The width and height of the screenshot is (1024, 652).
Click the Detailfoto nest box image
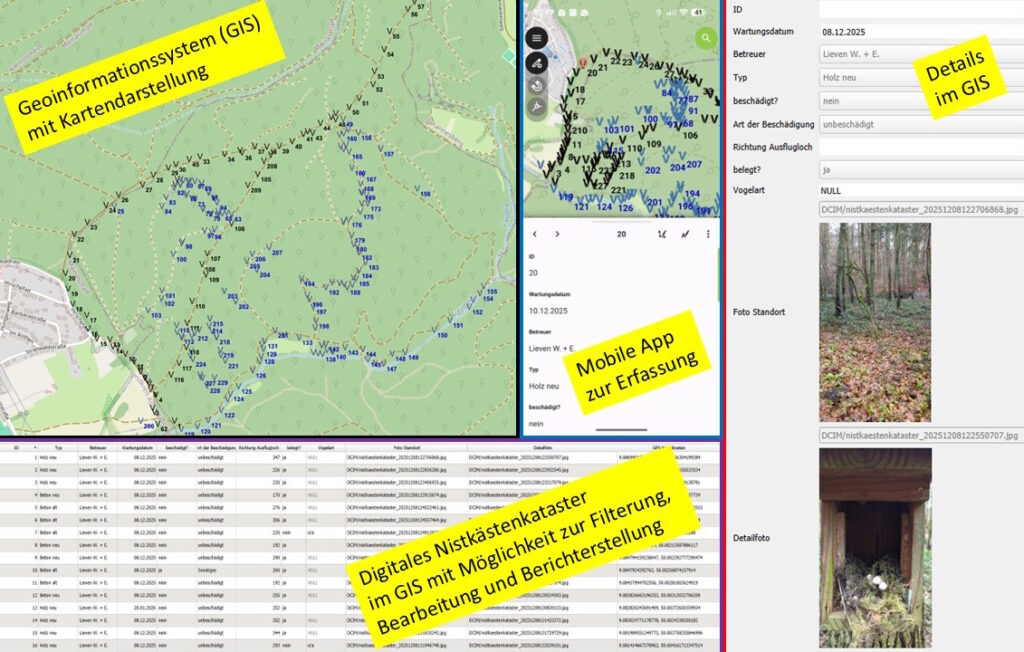[x=875, y=547]
